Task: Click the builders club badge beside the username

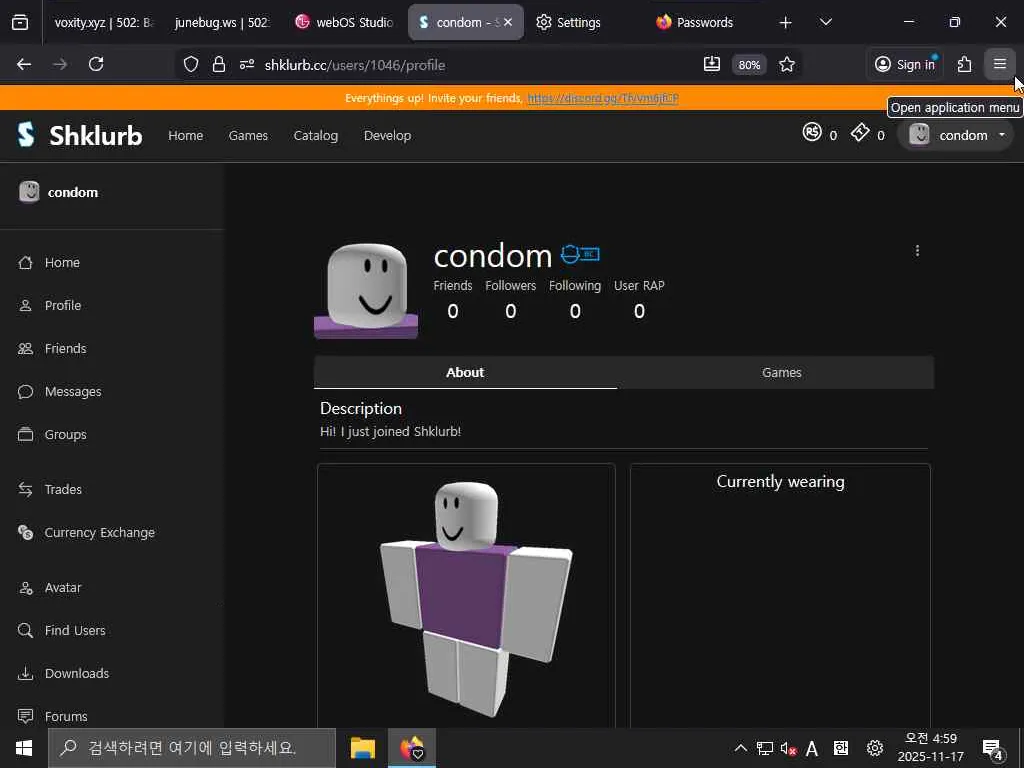Action: pos(580,254)
